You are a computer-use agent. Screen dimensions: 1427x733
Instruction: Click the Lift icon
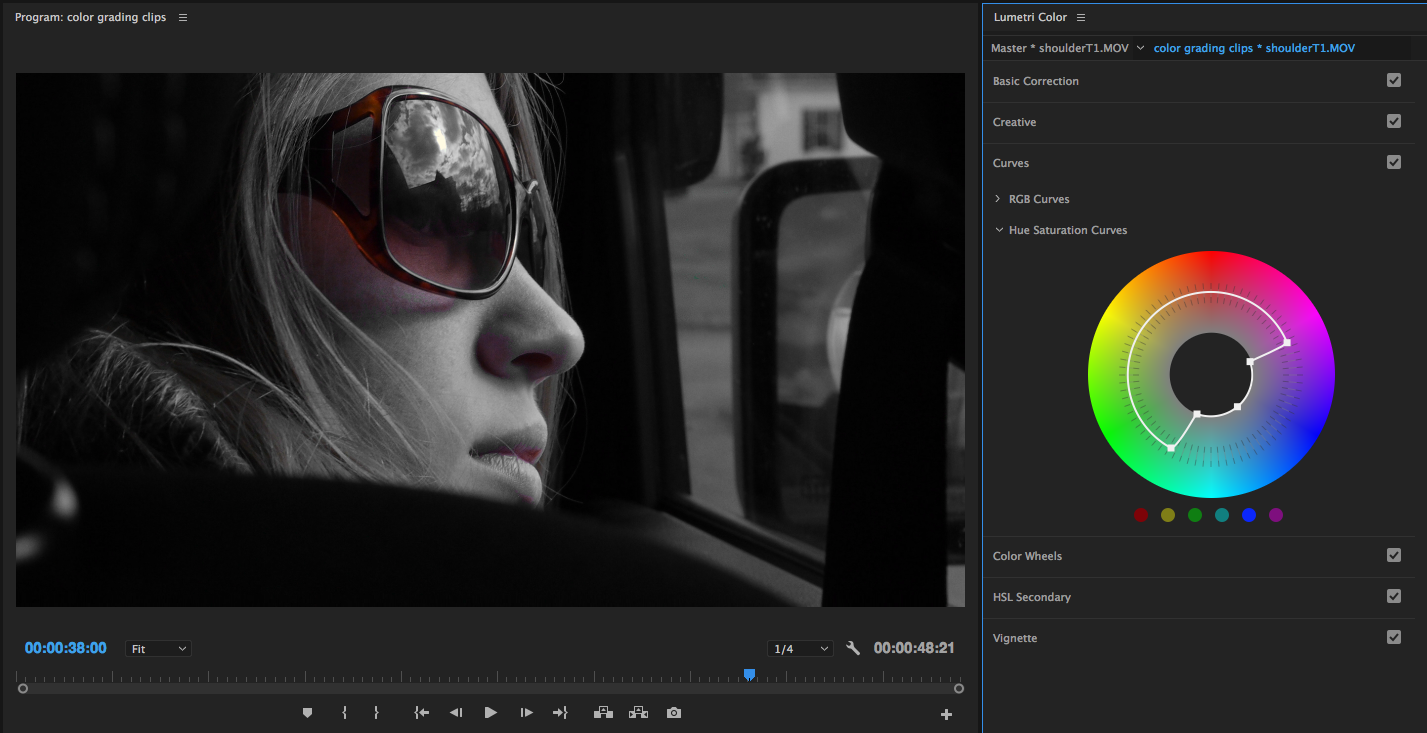(603, 712)
